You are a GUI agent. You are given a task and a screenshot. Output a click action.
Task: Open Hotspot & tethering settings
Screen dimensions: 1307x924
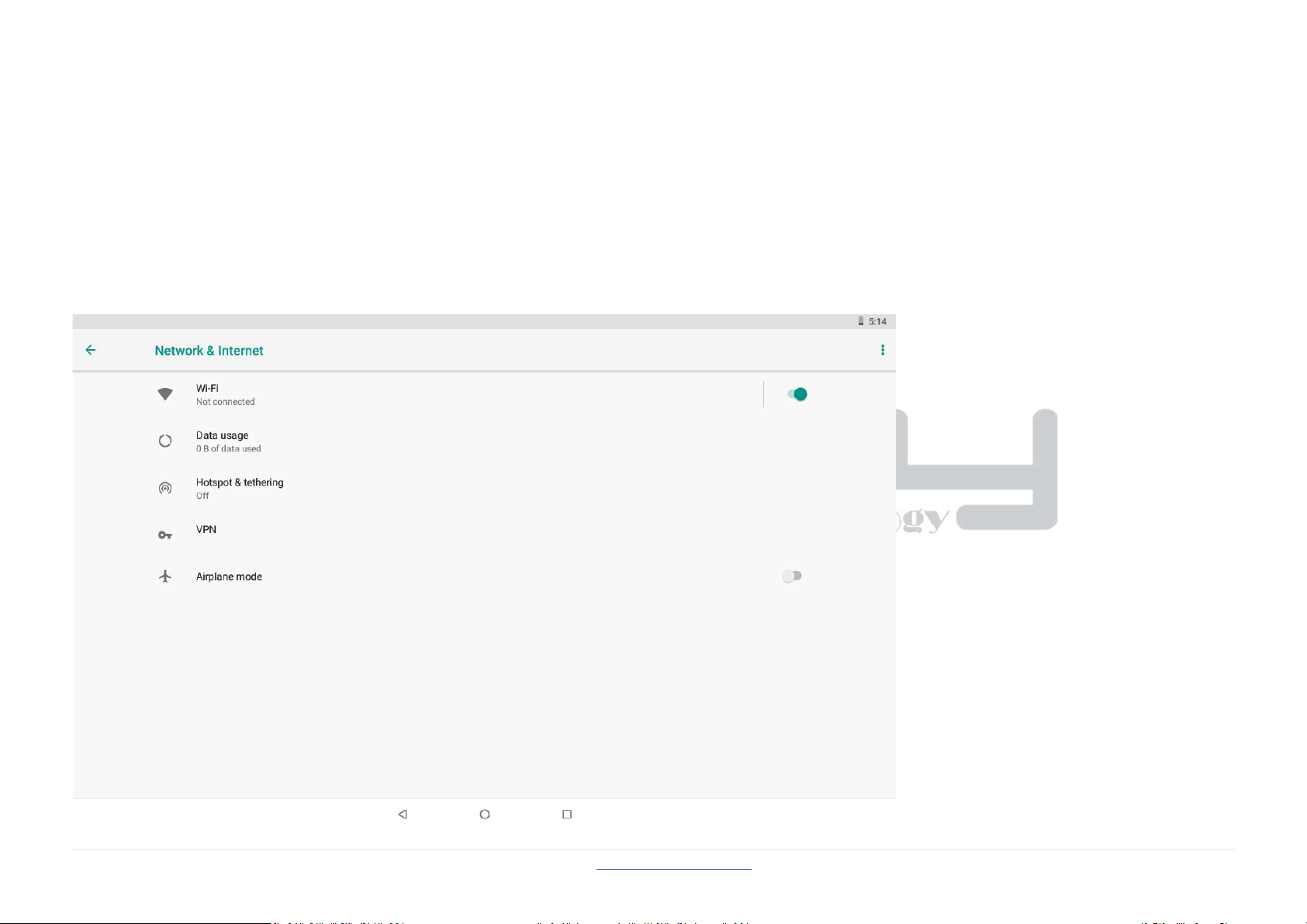point(484,488)
